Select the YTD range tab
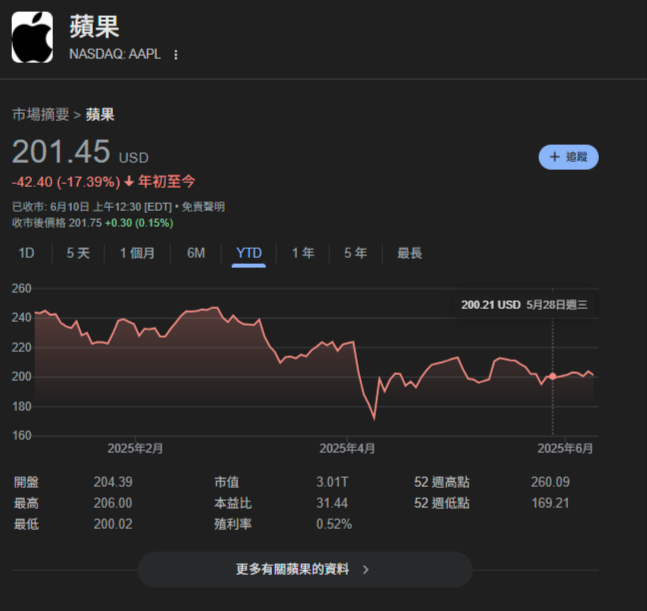Viewport: 647px width, 611px height. click(x=249, y=253)
